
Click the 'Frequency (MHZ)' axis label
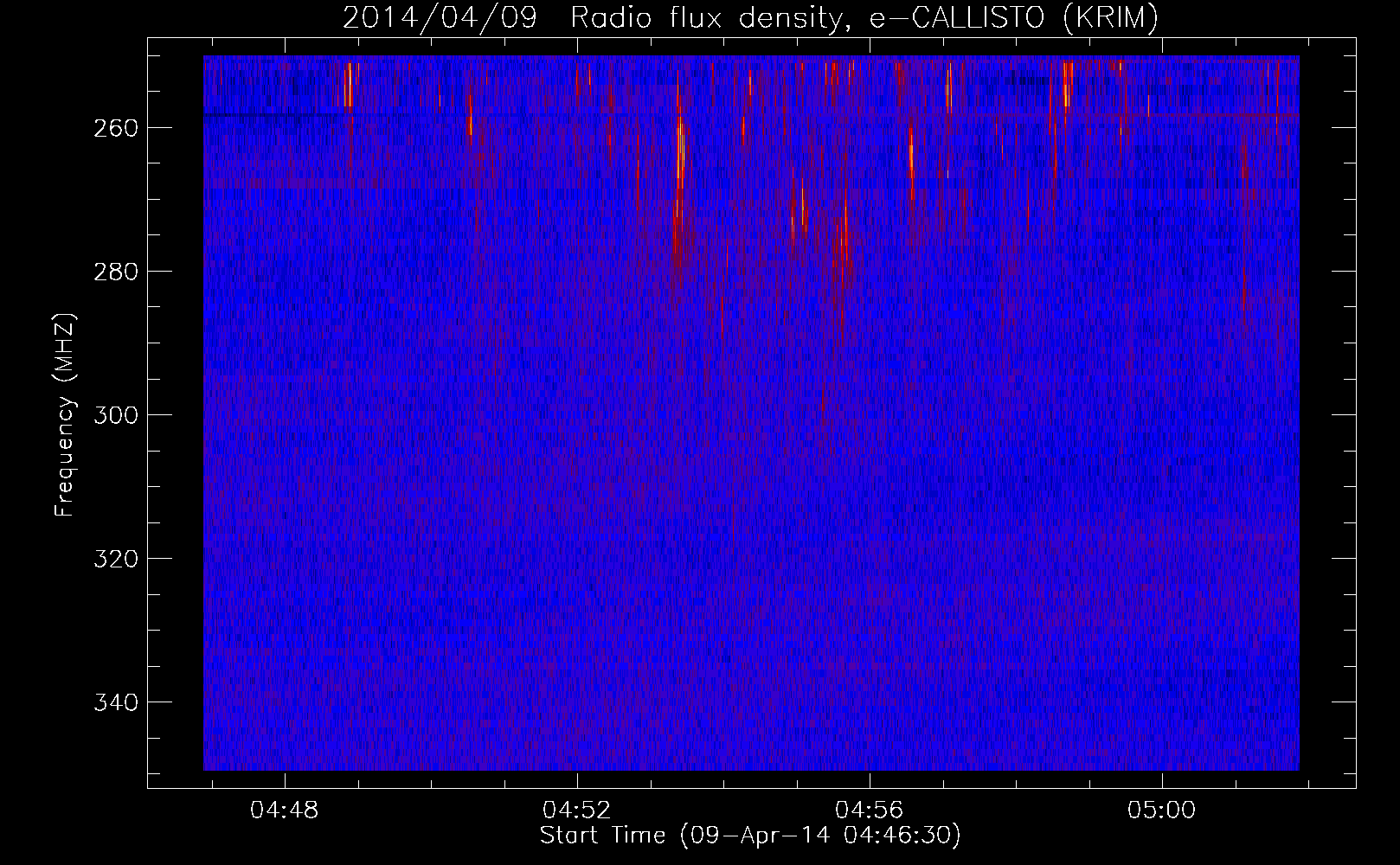[x=65, y=414]
